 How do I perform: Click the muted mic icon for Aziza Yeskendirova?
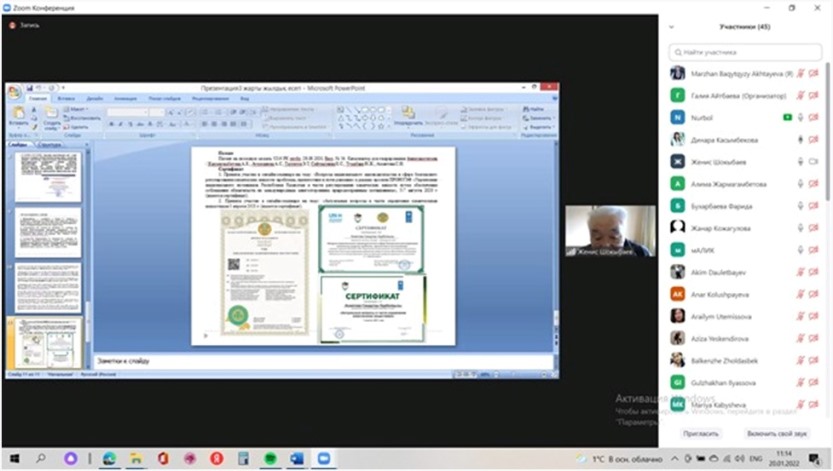point(801,337)
